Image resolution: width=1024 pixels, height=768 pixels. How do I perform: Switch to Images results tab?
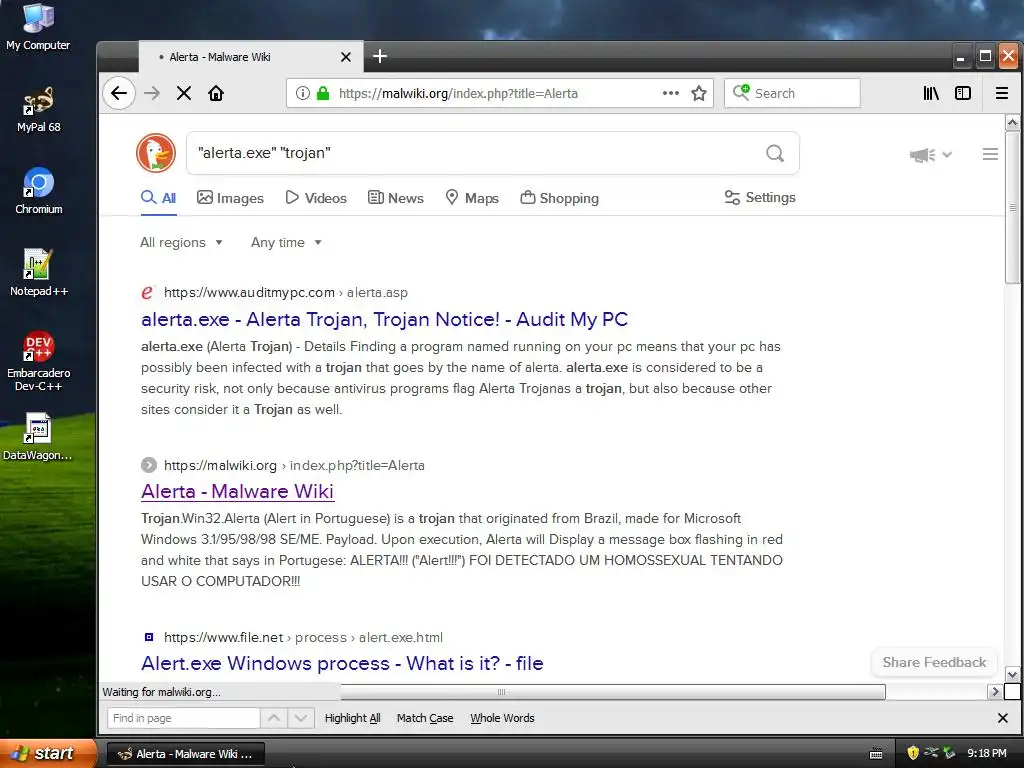tap(231, 198)
